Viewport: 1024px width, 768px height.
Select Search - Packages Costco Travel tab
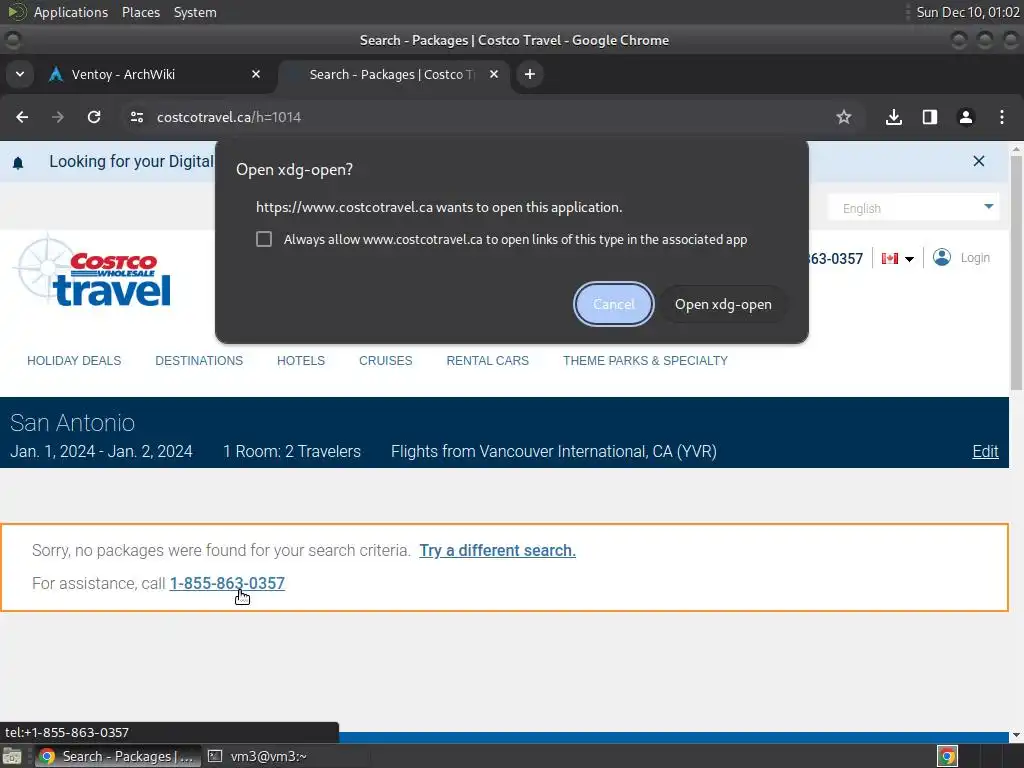[x=394, y=74]
